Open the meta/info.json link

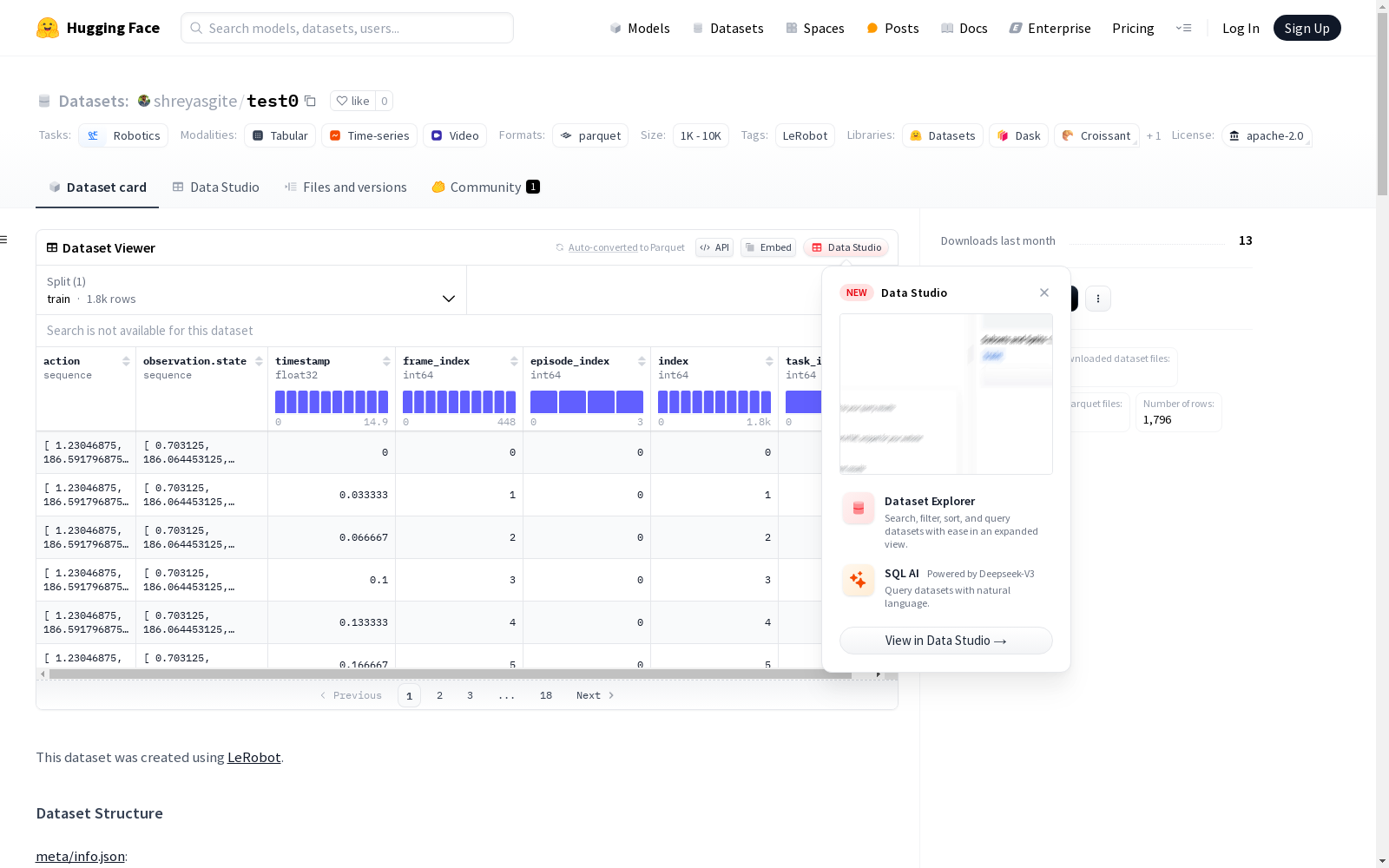point(81,857)
